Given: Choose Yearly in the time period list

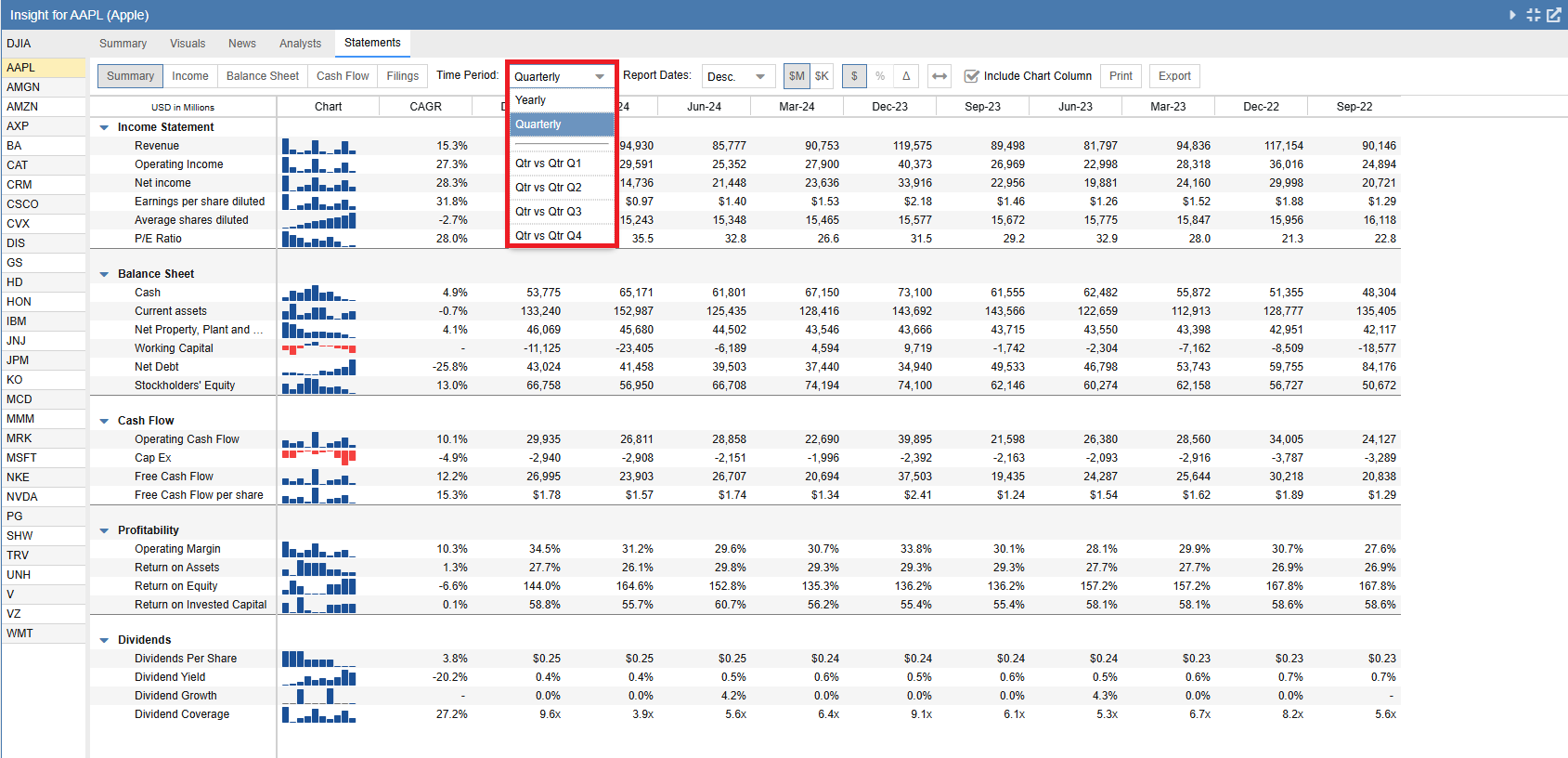Looking at the screenshot, I should pyautogui.click(x=562, y=100).
